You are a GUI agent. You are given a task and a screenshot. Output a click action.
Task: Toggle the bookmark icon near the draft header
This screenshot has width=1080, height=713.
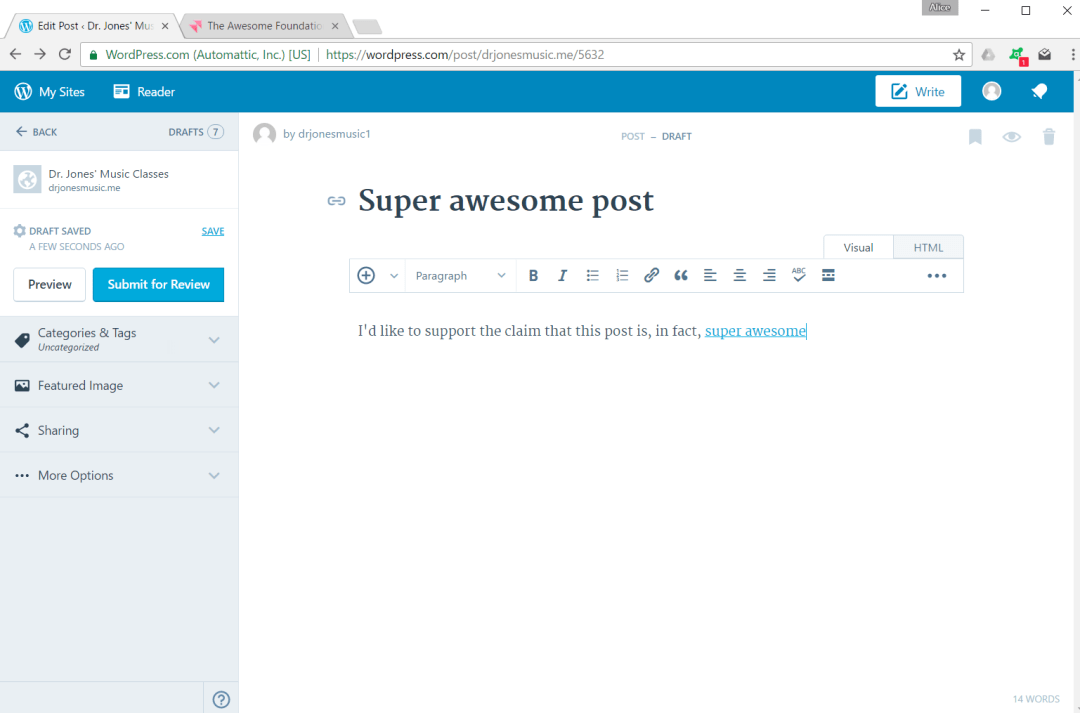974,136
